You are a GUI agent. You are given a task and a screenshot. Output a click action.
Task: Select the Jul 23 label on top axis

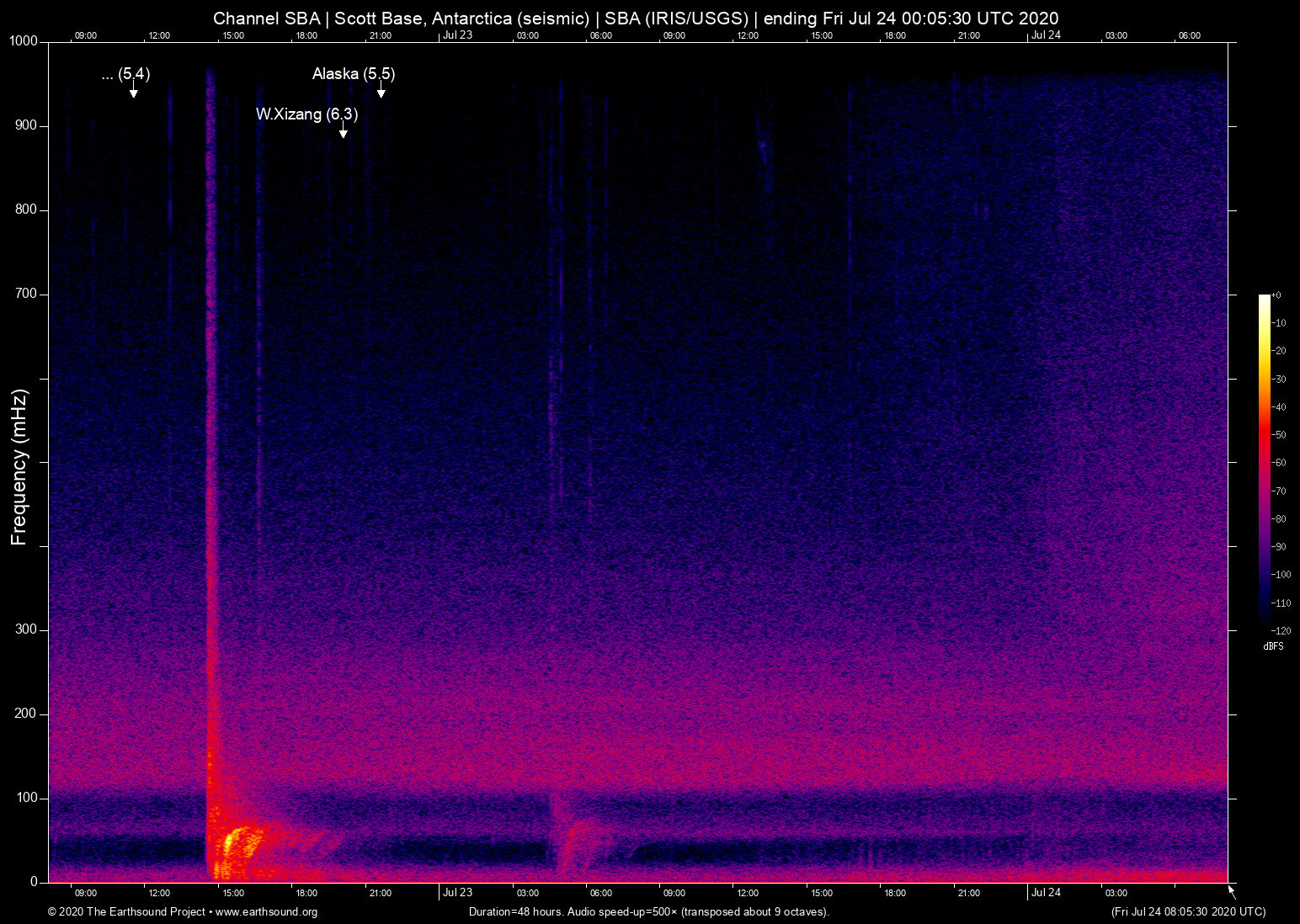[x=458, y=35]
